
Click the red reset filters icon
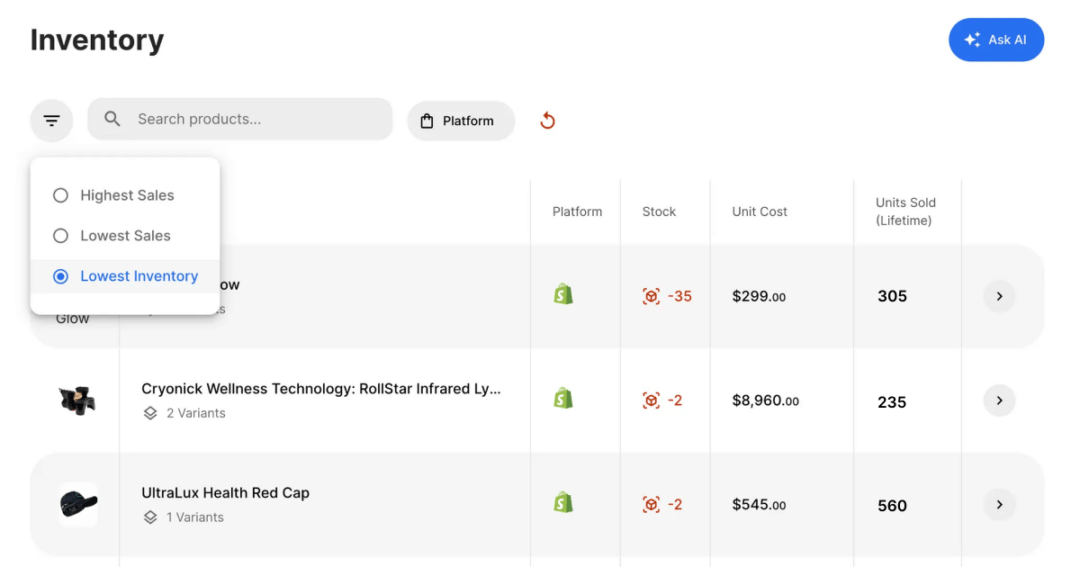547,121
